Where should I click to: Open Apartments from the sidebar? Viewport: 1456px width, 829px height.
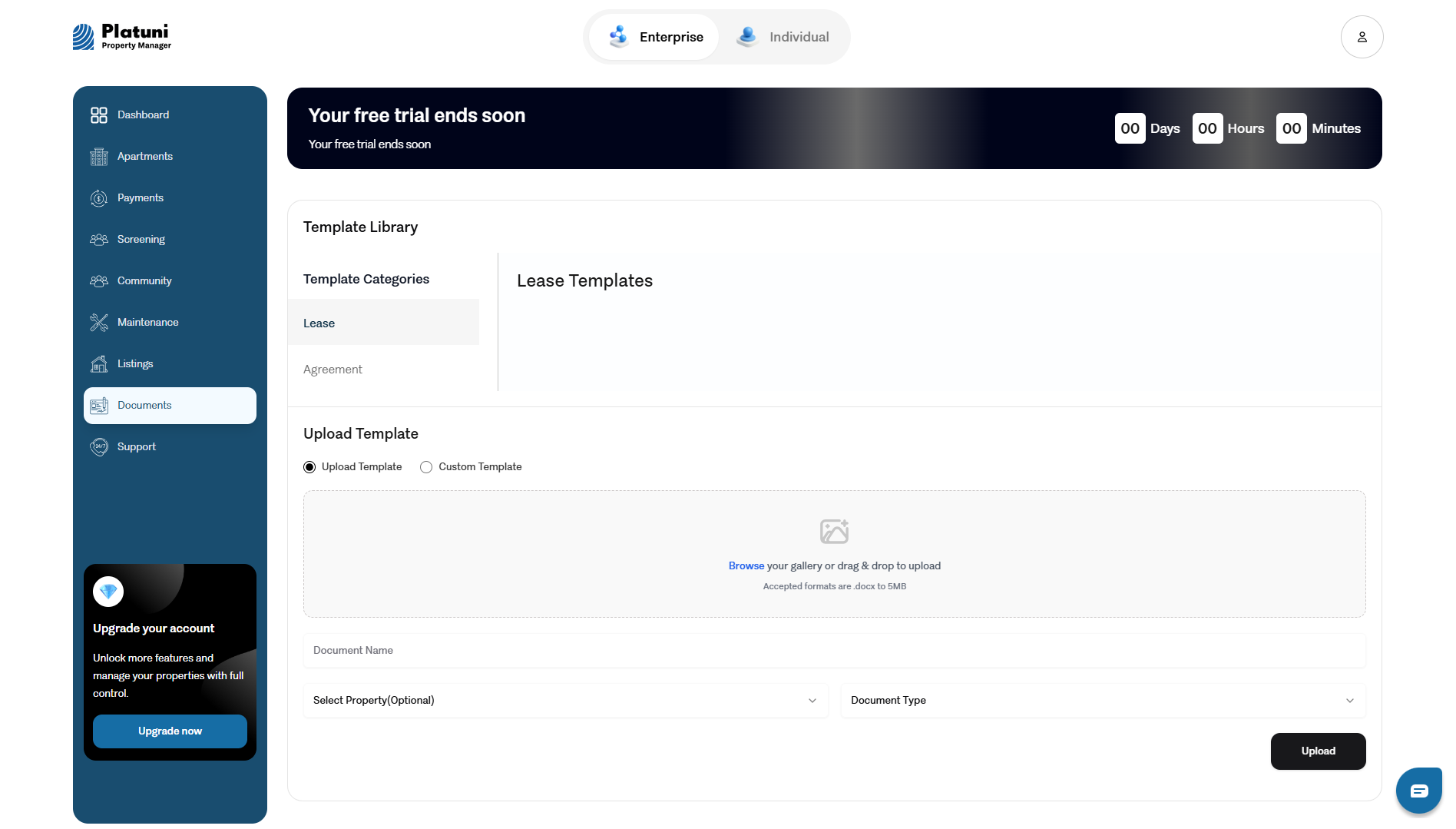click(170, 157)
